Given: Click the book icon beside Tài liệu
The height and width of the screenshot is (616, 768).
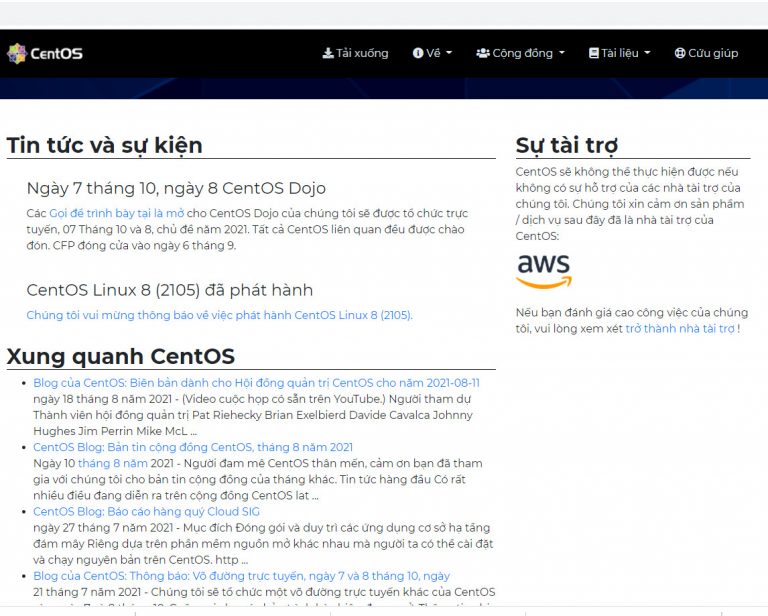Looking at the screenshot, I should coord(594,53).
